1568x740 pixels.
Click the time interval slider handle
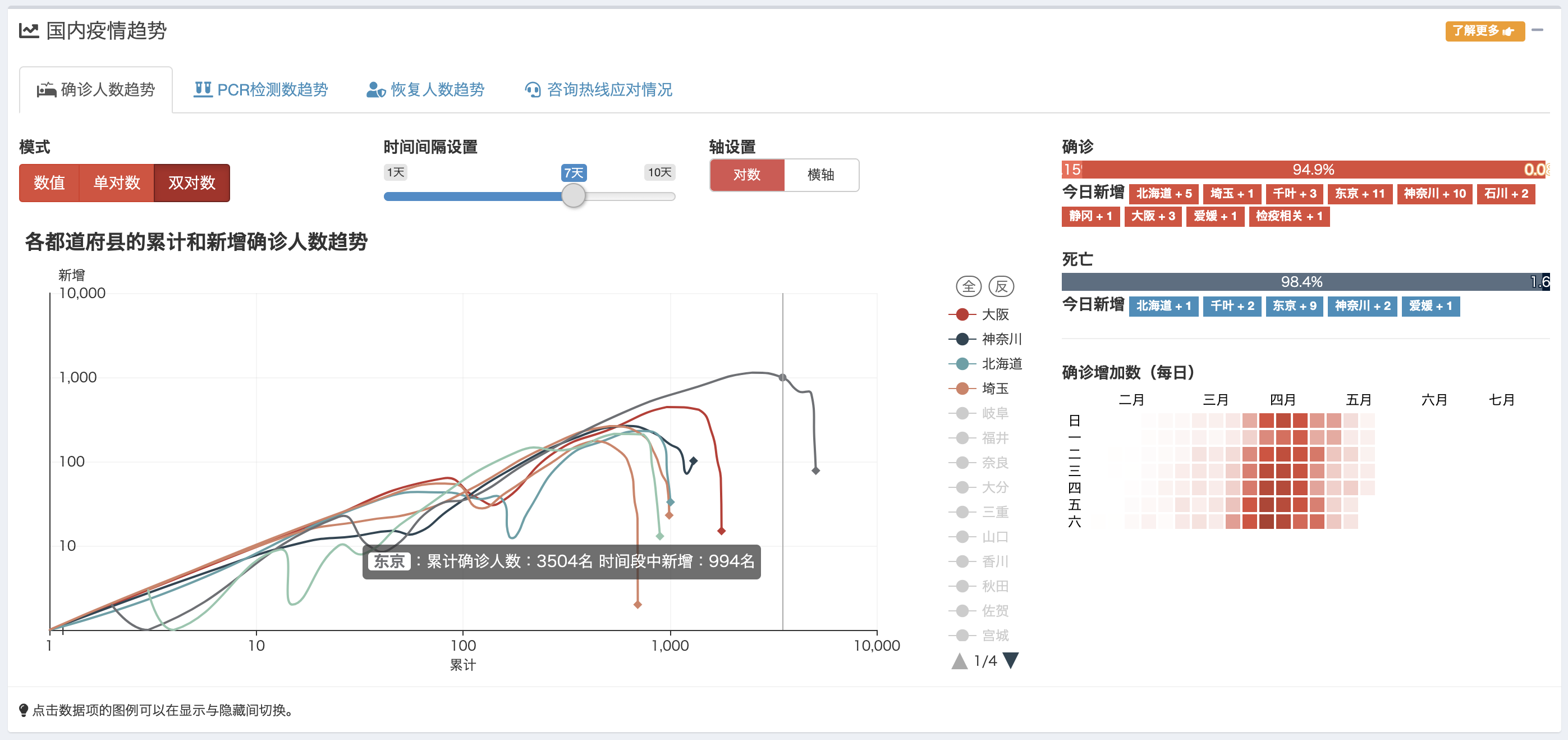[x=573, y=195]
